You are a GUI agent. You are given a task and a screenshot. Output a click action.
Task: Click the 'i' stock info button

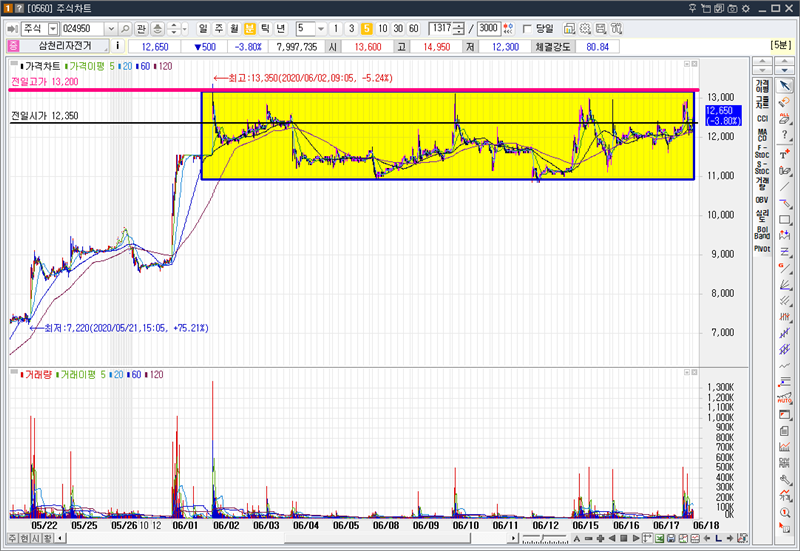pos(117,46)
